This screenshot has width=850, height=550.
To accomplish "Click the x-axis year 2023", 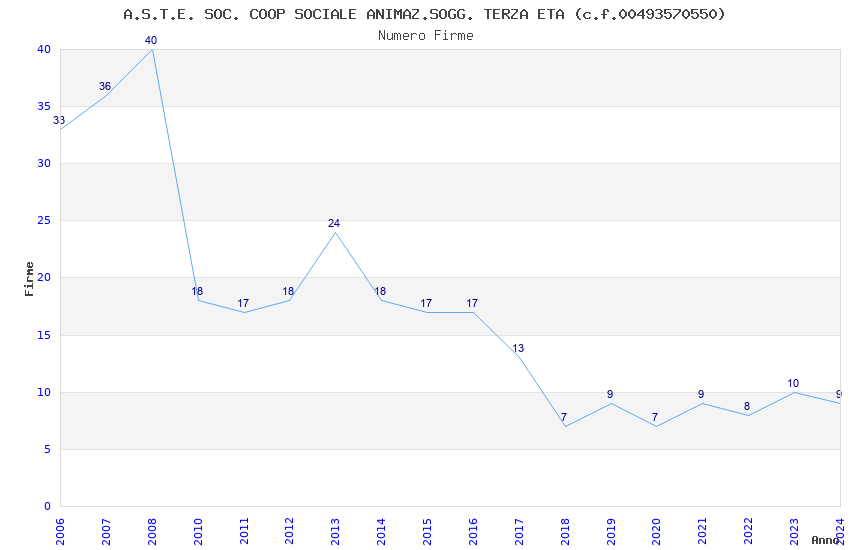I will (794, 531).
